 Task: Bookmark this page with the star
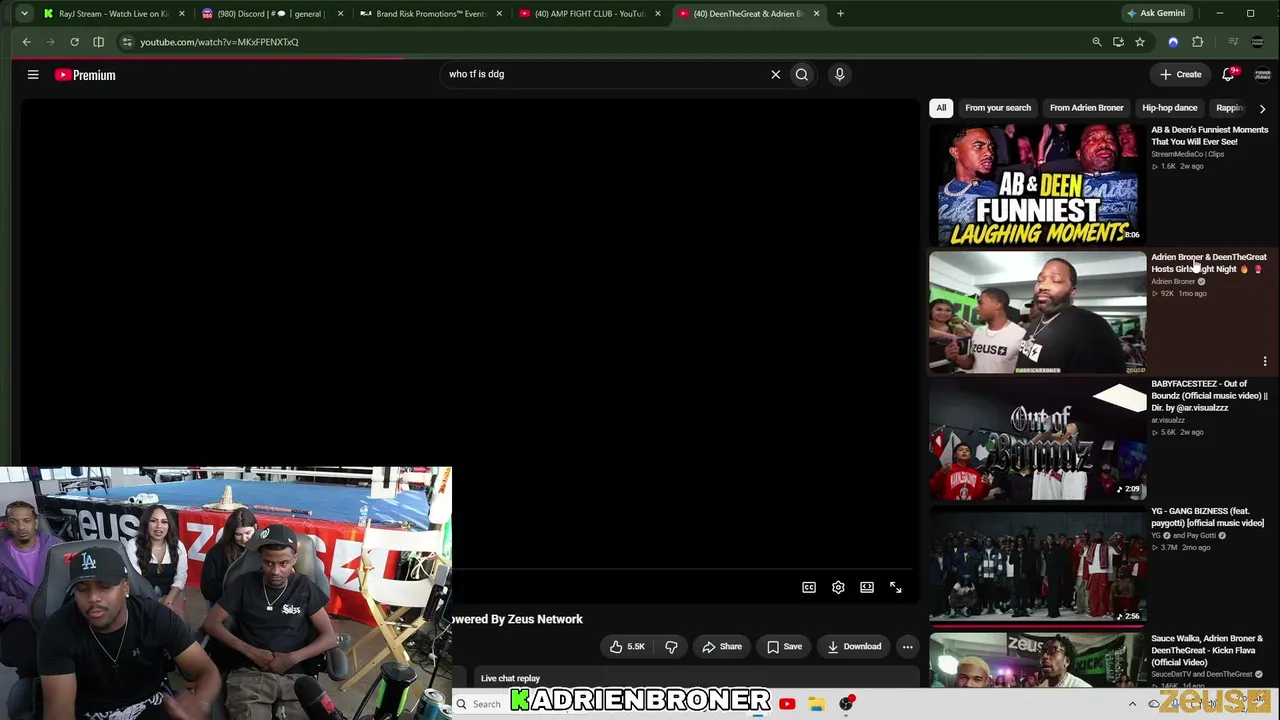(x=1139, y=42)
